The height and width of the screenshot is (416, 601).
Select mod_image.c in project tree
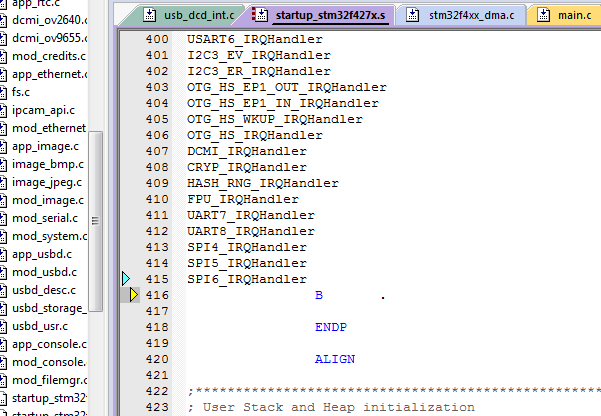click(48, 200)
